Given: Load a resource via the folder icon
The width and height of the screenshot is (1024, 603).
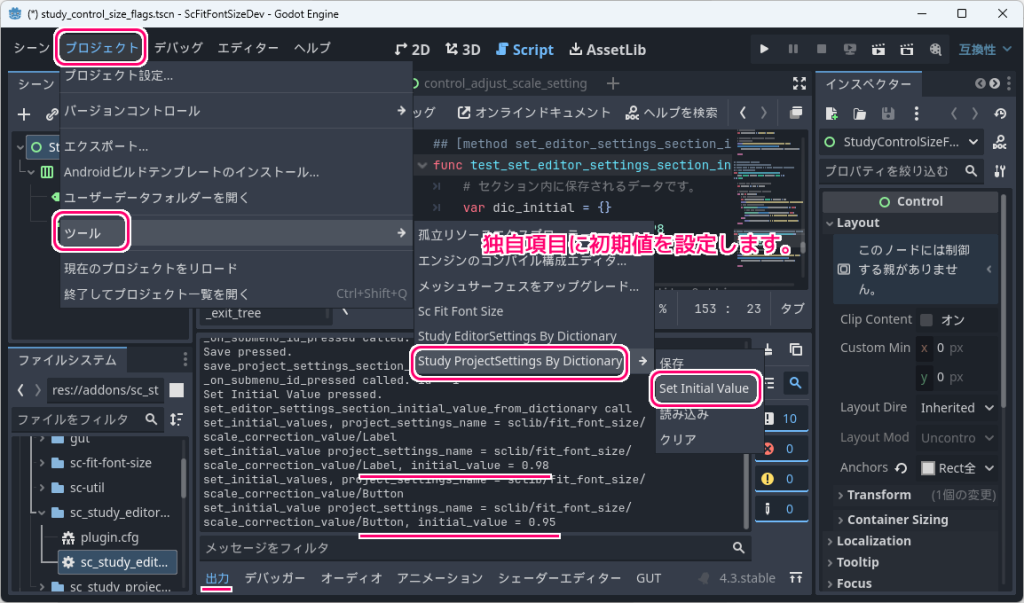Looking at the screenshot, I should pos(859,113).
